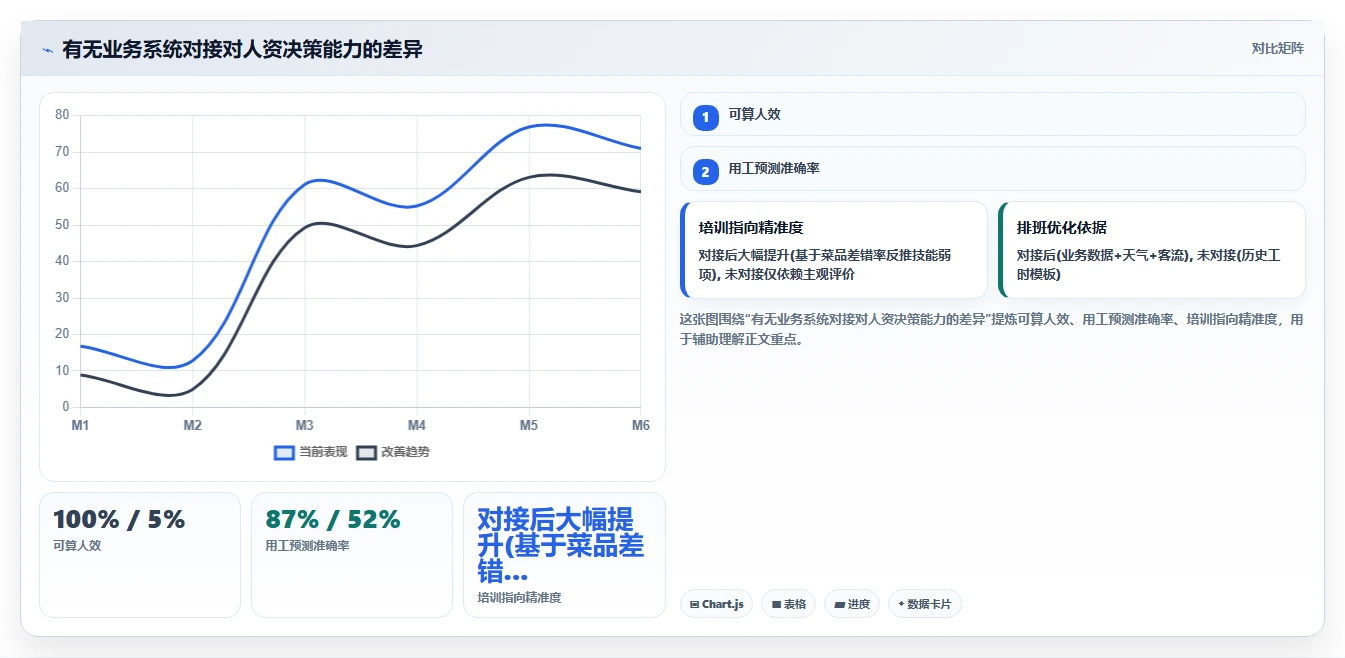Click the 表格 tag icon
Screen dimensions: 1345x658
point(776,604)
